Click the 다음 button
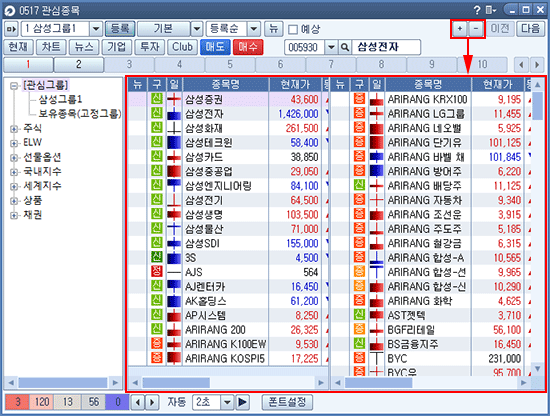 530,29
